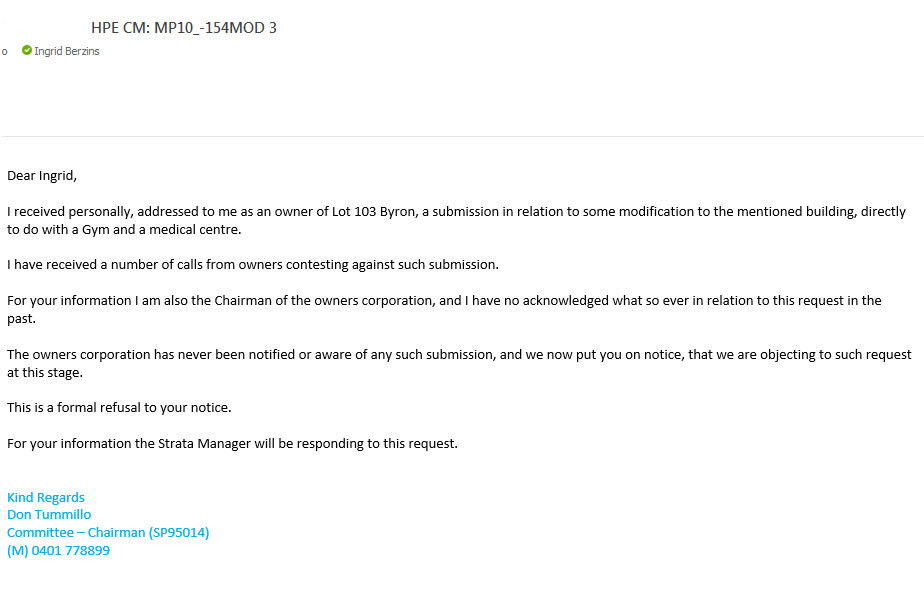Click the line starting The owners corporation has never
The height and width of the screenshot is (610, 924).
tap(459, 355)
